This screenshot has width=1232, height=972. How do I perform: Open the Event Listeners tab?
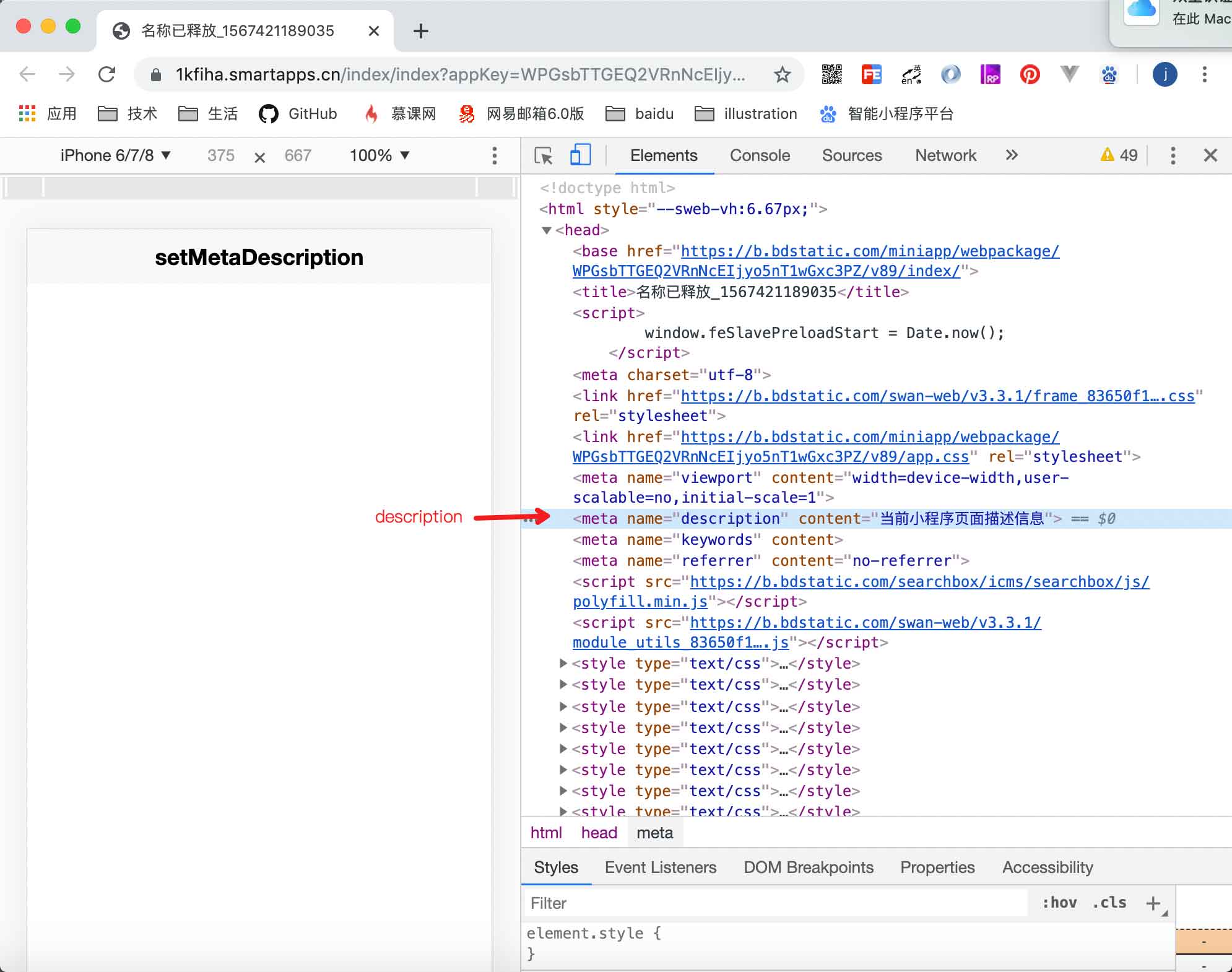click(660, 867)
